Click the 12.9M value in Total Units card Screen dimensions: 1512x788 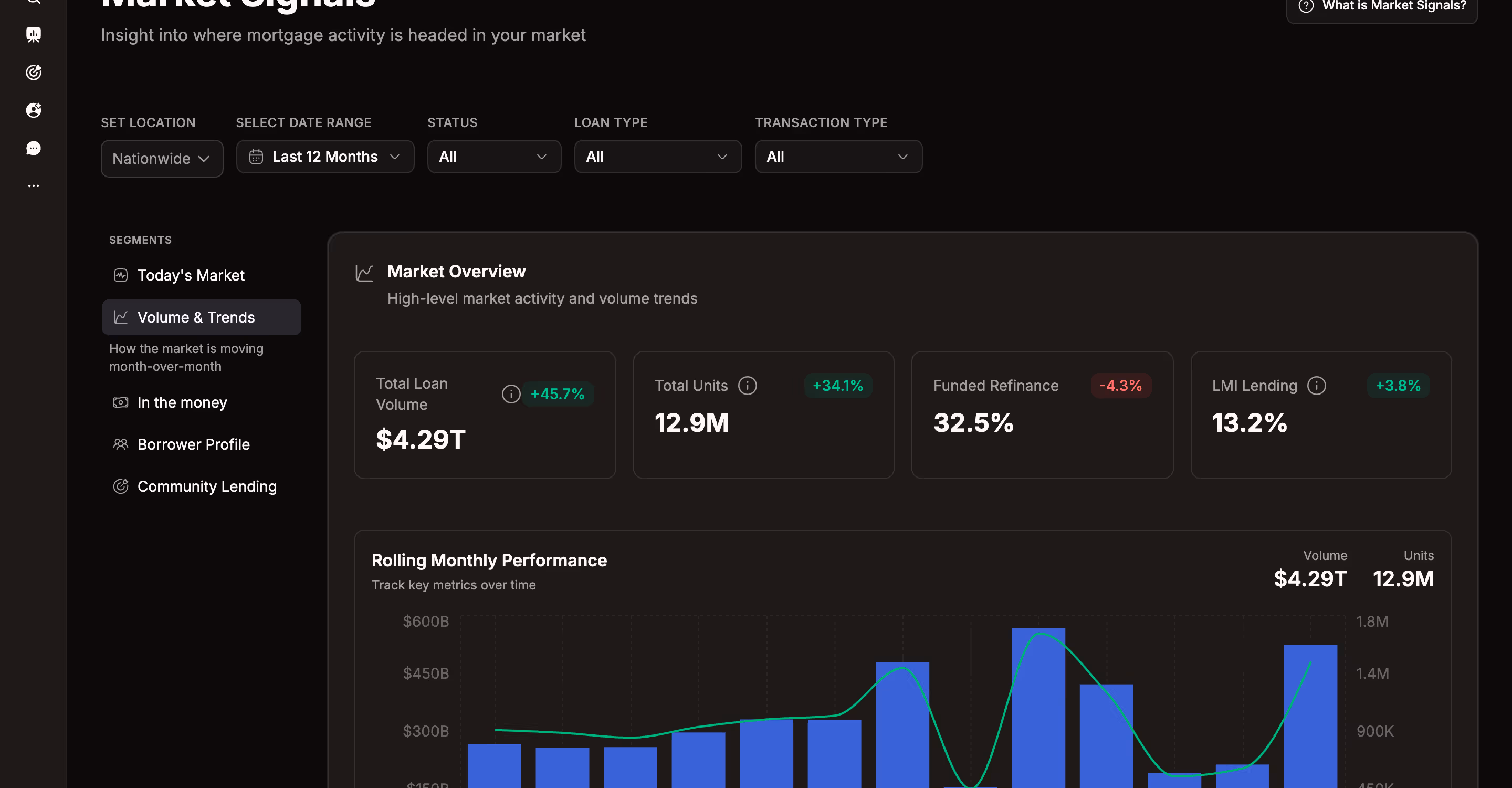pyautogui.click(x=692, y=423)
